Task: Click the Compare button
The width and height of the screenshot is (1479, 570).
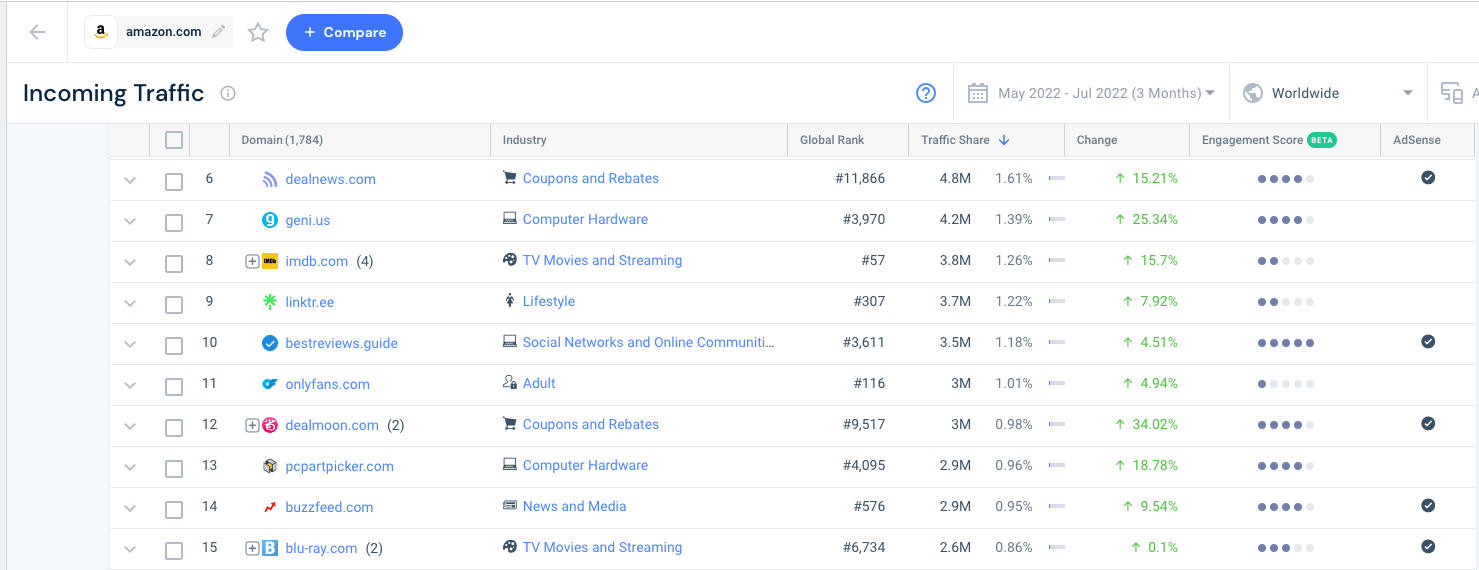Action: (344, 32)
